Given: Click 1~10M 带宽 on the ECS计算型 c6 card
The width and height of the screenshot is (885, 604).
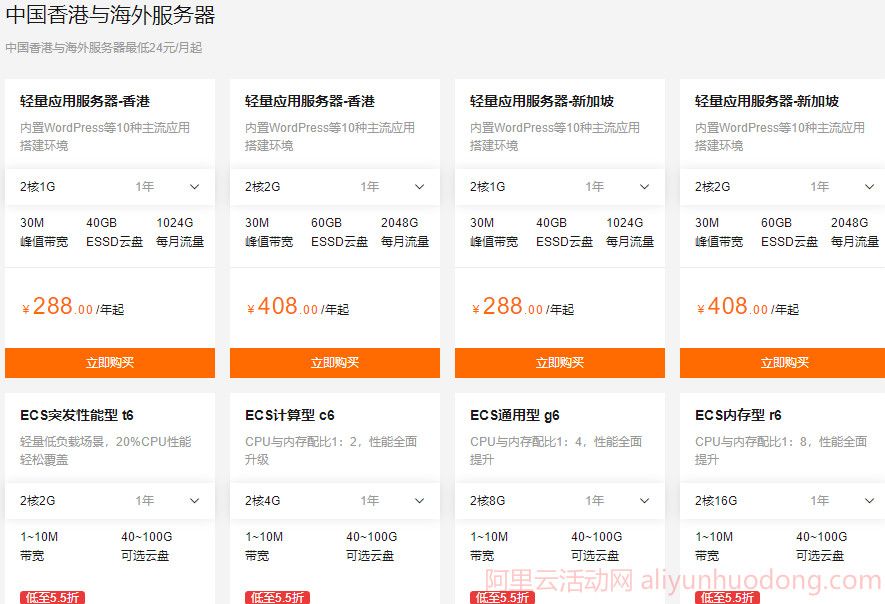Looking at the screenshot, I should point(264,546).
